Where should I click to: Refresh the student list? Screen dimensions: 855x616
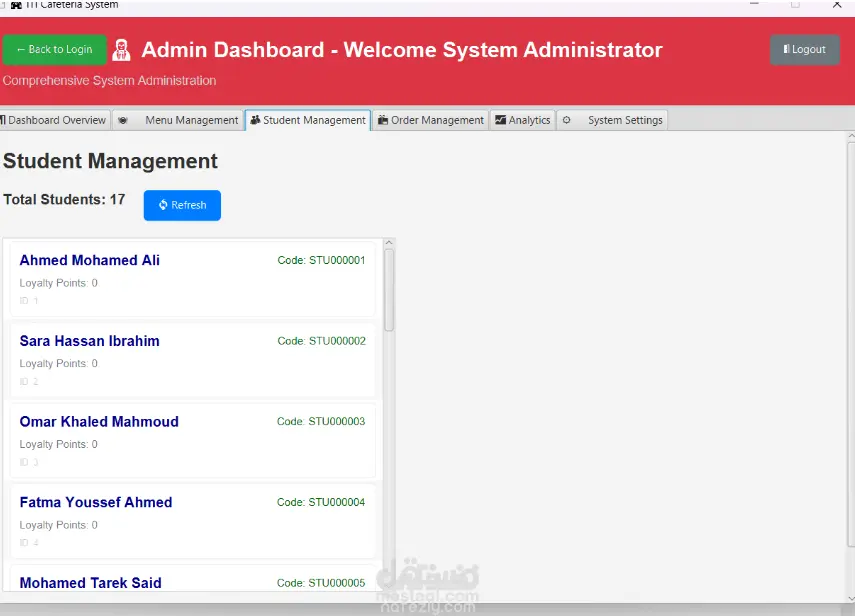coord(182,205)
